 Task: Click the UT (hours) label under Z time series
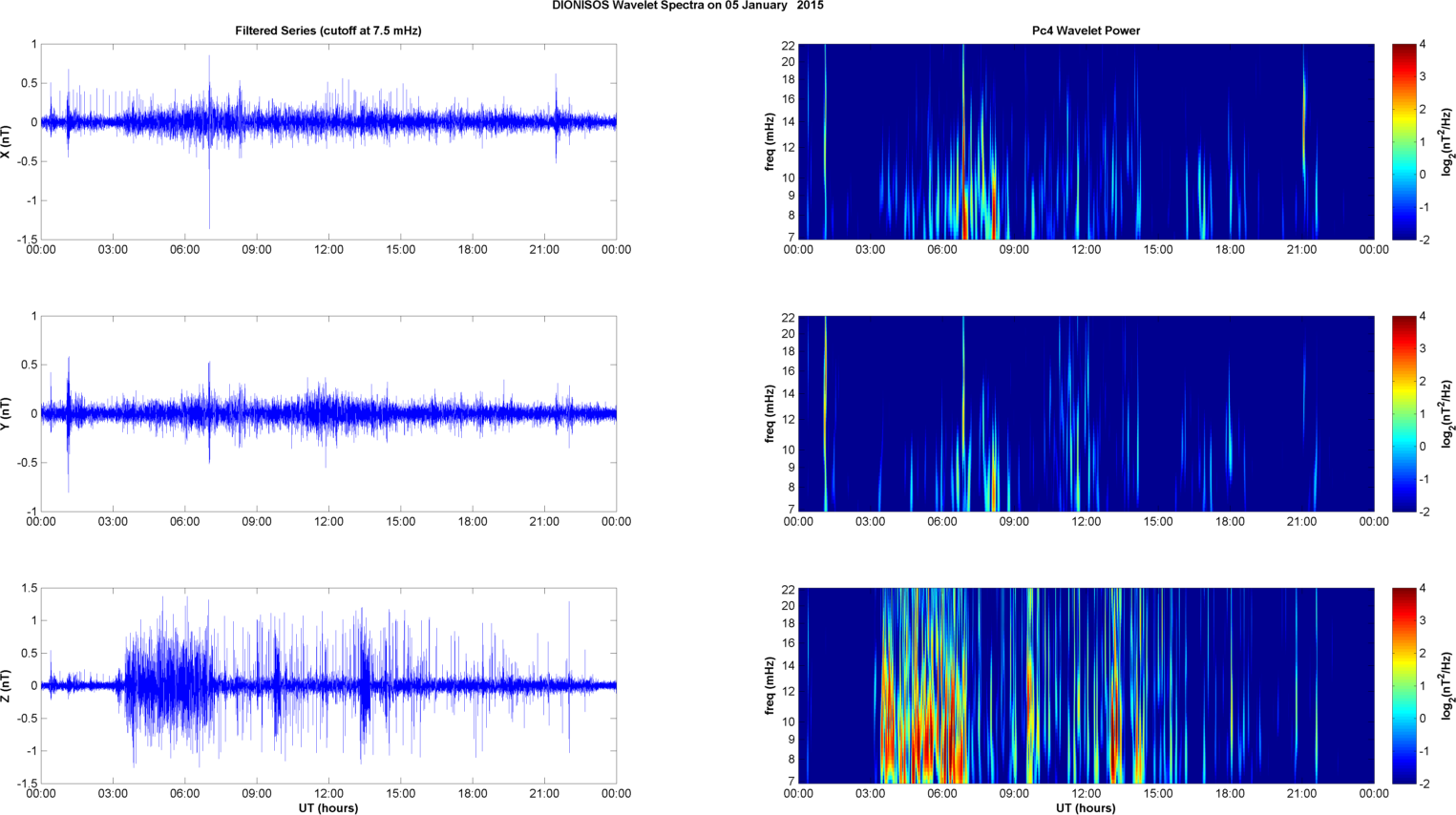tap(328, 808)
